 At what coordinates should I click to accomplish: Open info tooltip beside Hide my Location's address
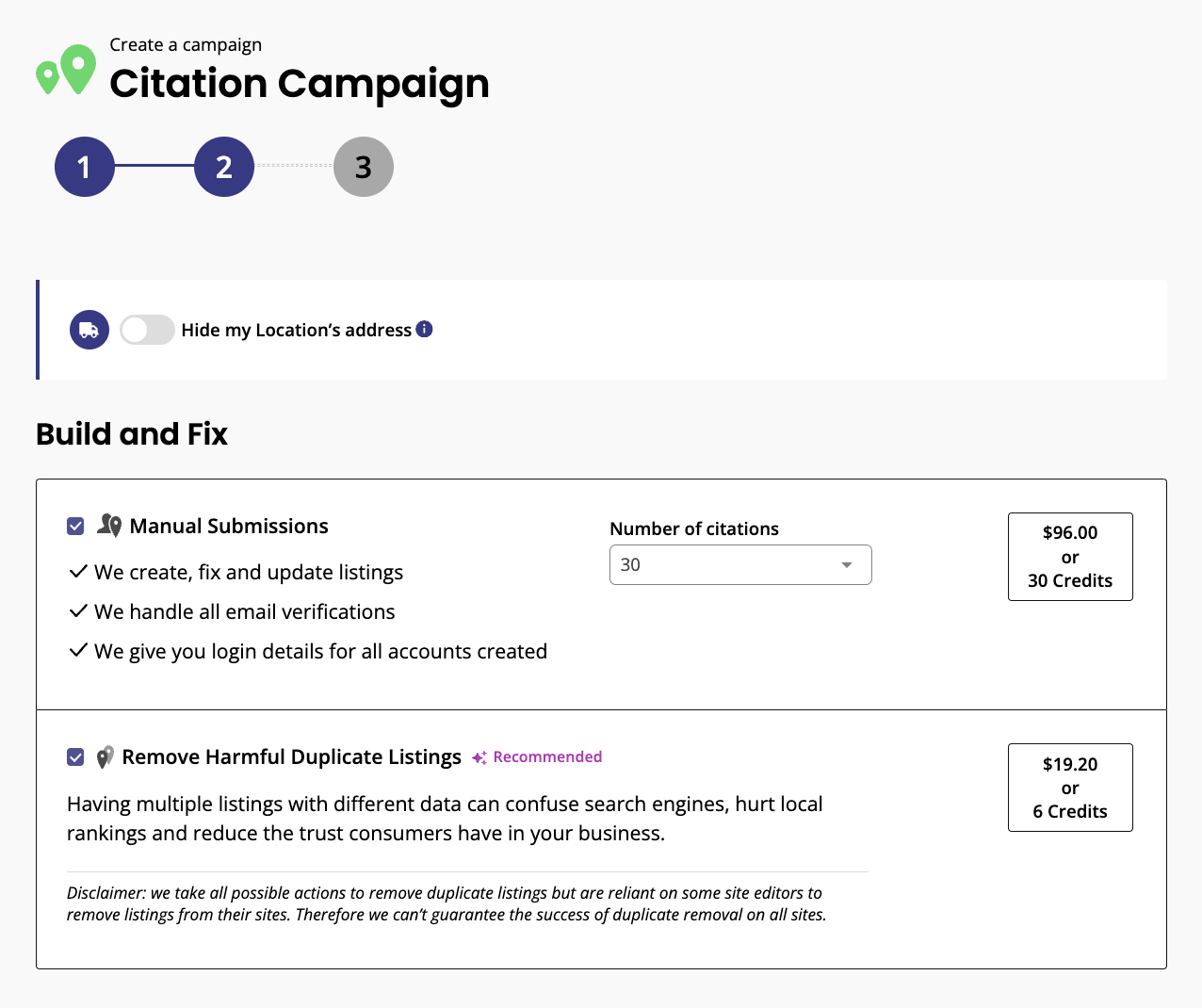[x=425, y=329]
